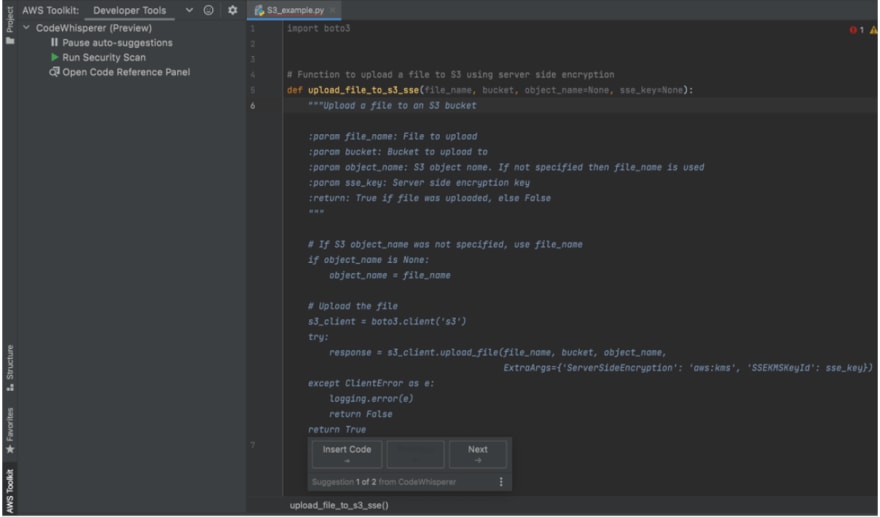Click the Favorites star icon

pyautogui.click(x=10, y=449)
